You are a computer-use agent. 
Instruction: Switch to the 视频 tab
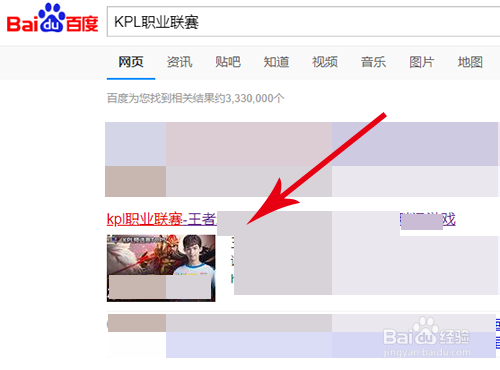pyautogui.click(x=325, y=62)
